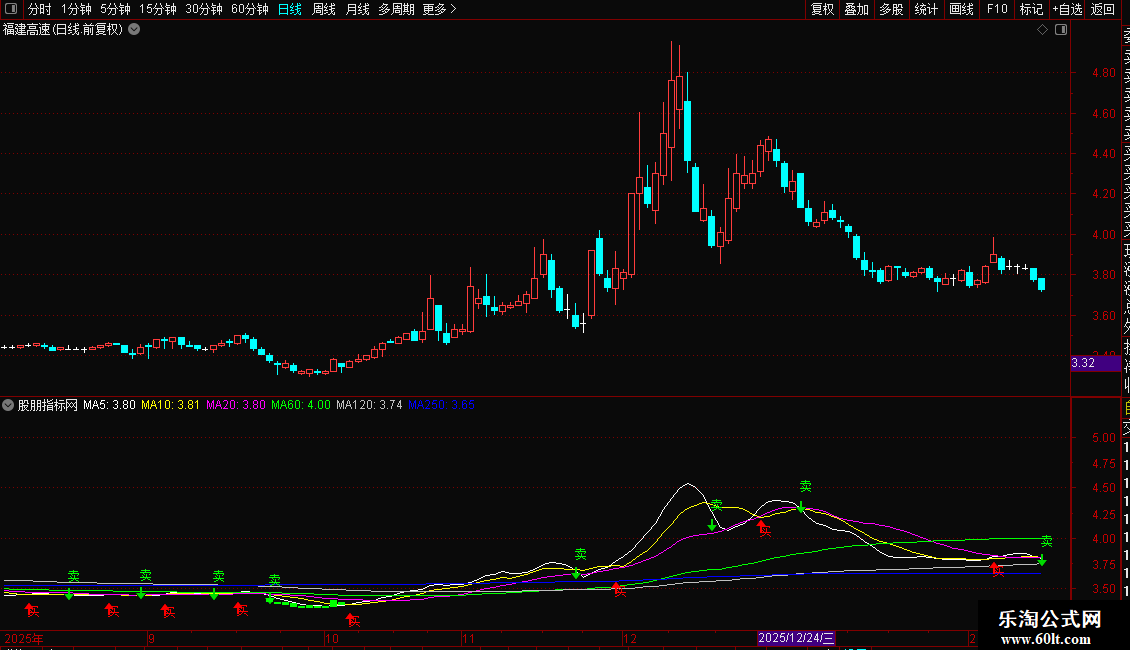Select the 60分钟 period

pos(250,9)
